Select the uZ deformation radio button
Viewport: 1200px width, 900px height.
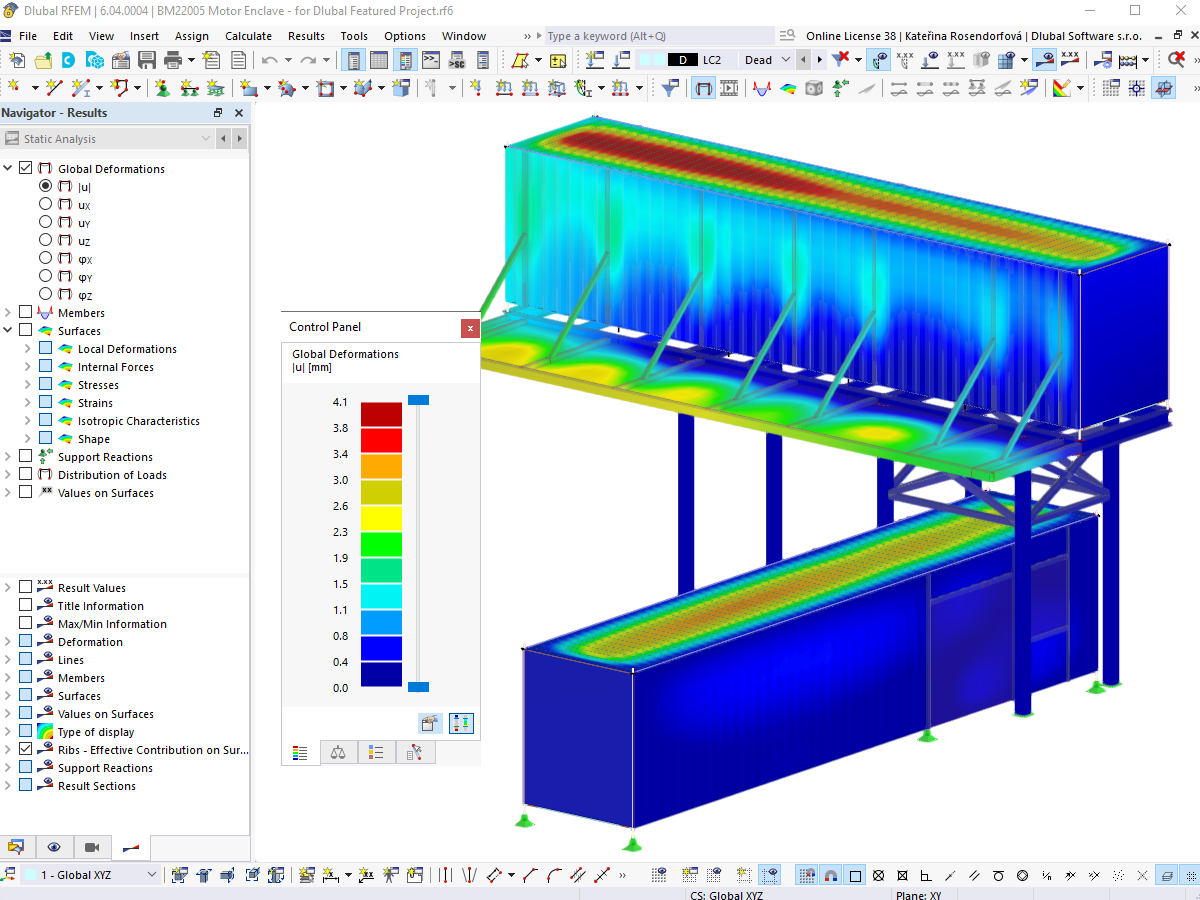click(45, 240)
